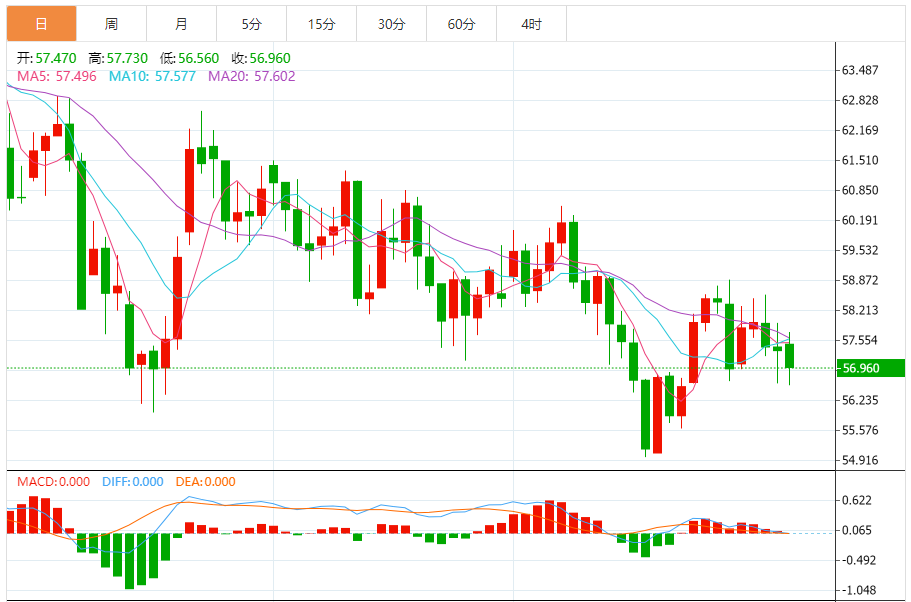Open the 周 weekly chart tab
911x602 pixels.
pos(111,23)
